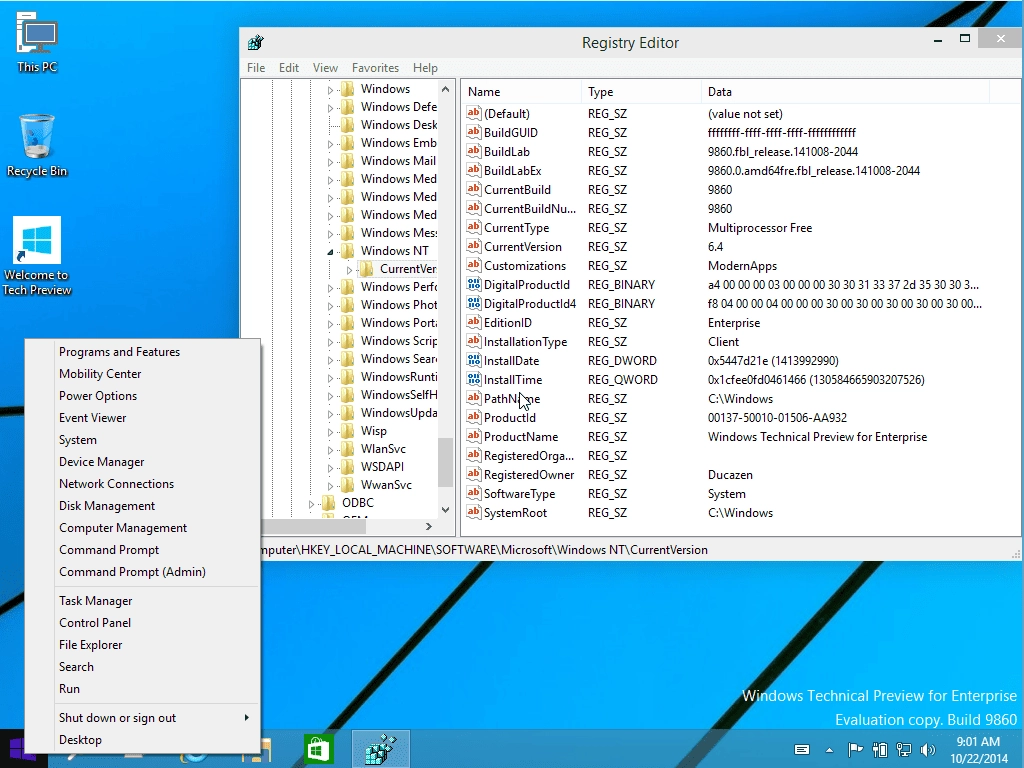Viewport: 1024px width, 768px height.
Task: Click tree pane horizontal scroll right arrow
Action: coord(428,526)
